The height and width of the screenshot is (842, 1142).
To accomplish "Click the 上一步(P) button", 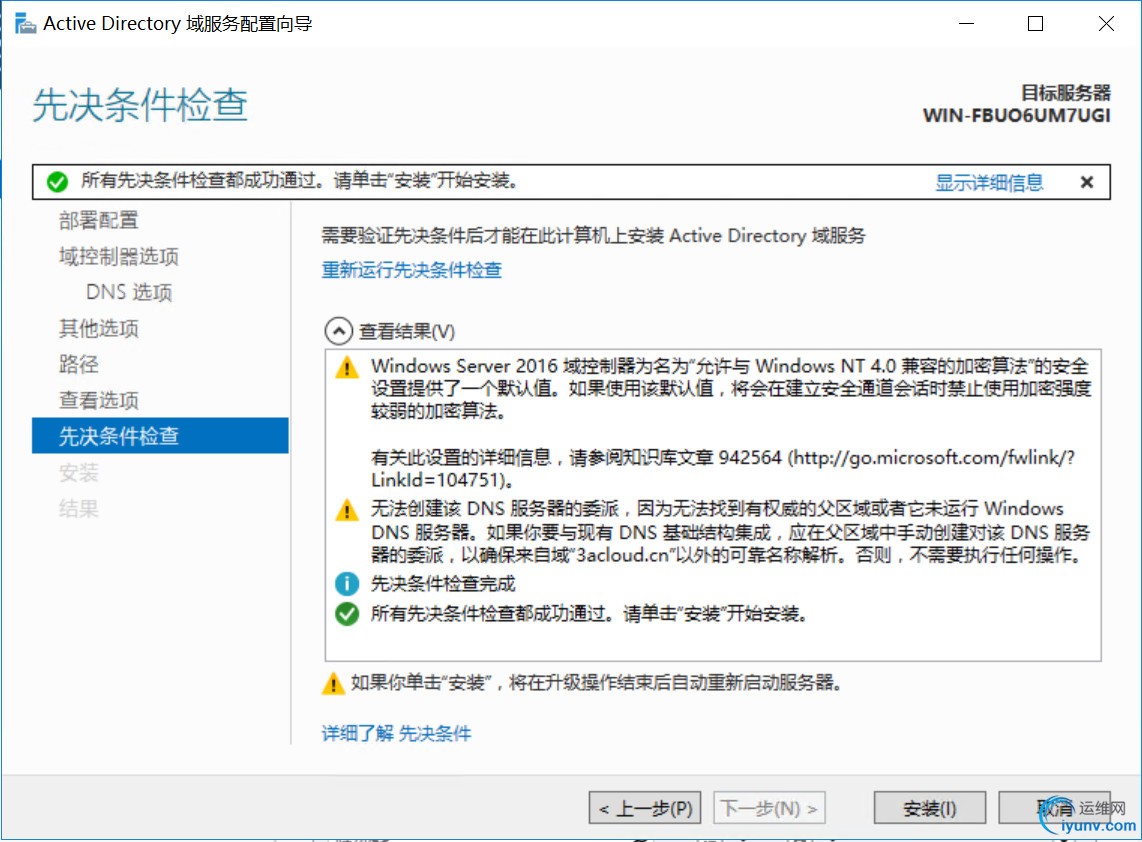I will point(645,808).
